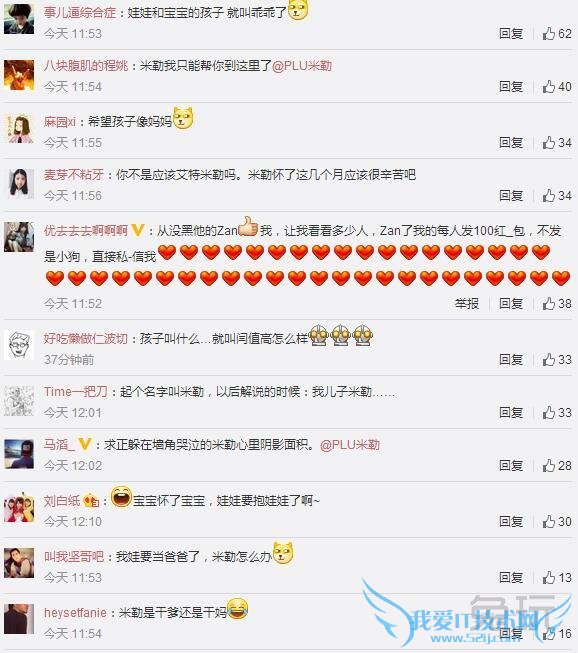
Task: Click the verified V badge next to 马滔_
Action: click(85, 444)
